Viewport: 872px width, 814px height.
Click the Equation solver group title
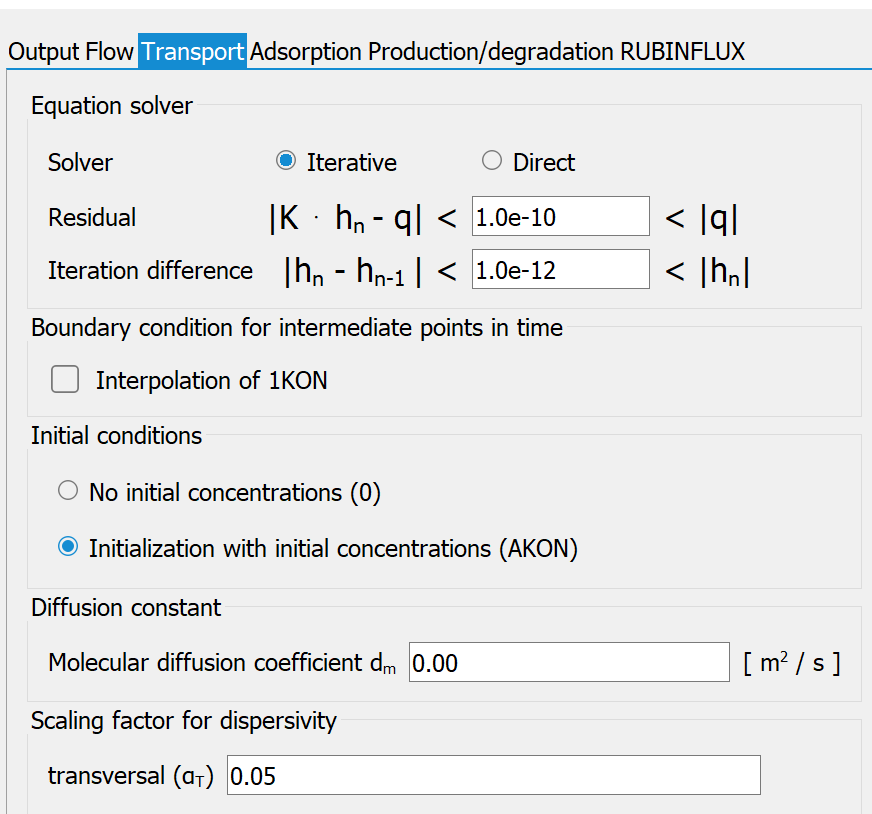tap(112, 106)
